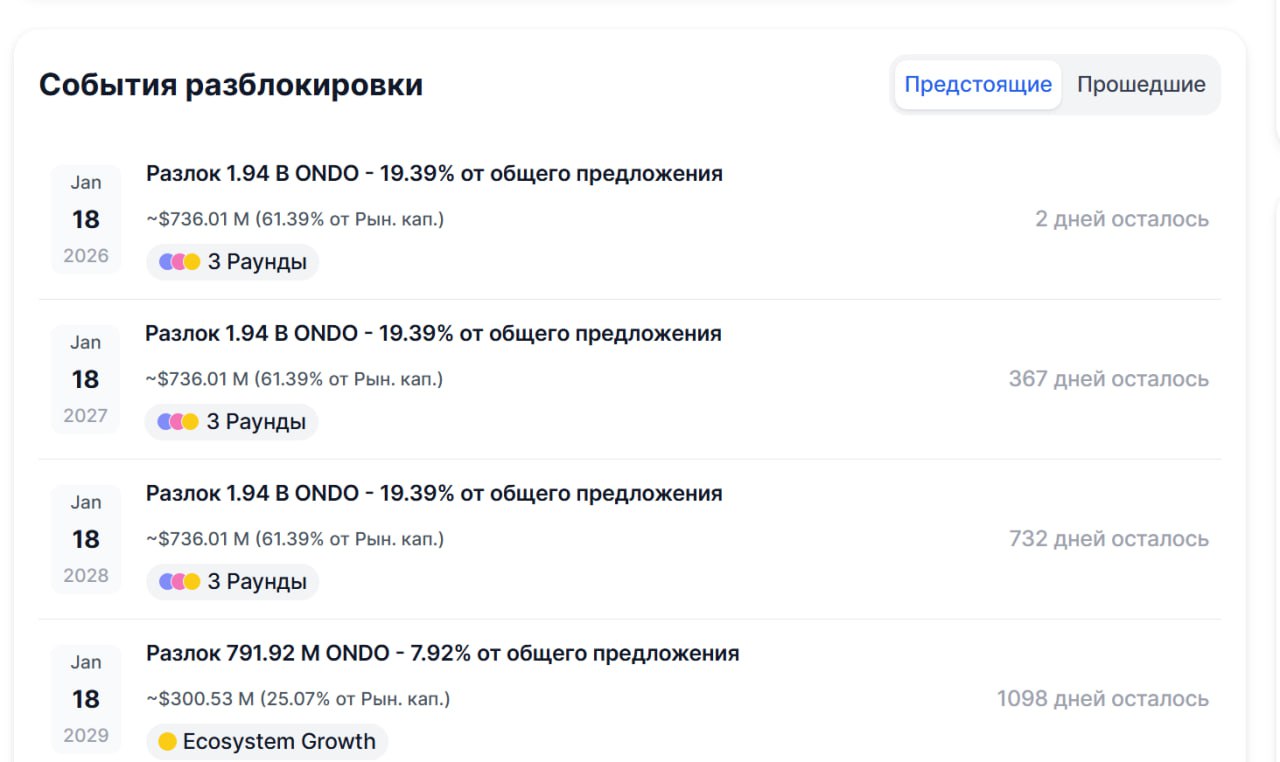Select the Предстоящие tab
The height and width of the screenshot is (762, 1280).
pos(977,84)
